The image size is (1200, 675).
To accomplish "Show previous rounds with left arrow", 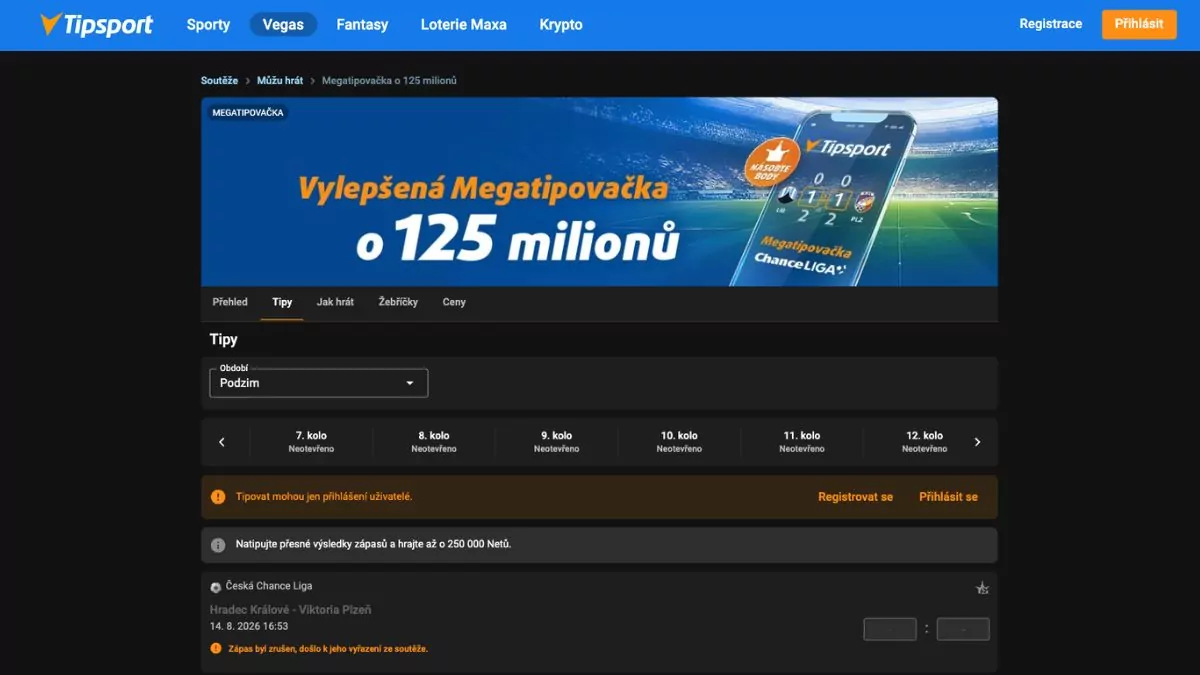I will [x=222, y=442].
